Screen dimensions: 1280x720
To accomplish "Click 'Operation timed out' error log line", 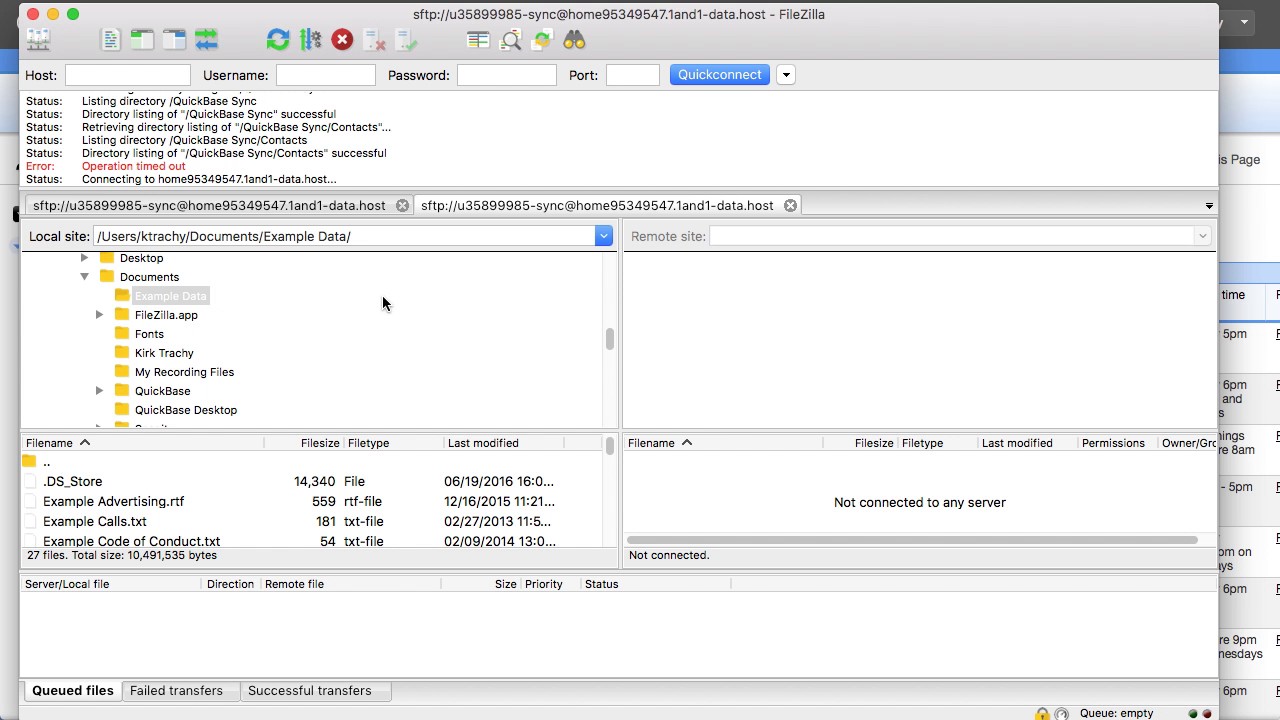I will 133,166.
